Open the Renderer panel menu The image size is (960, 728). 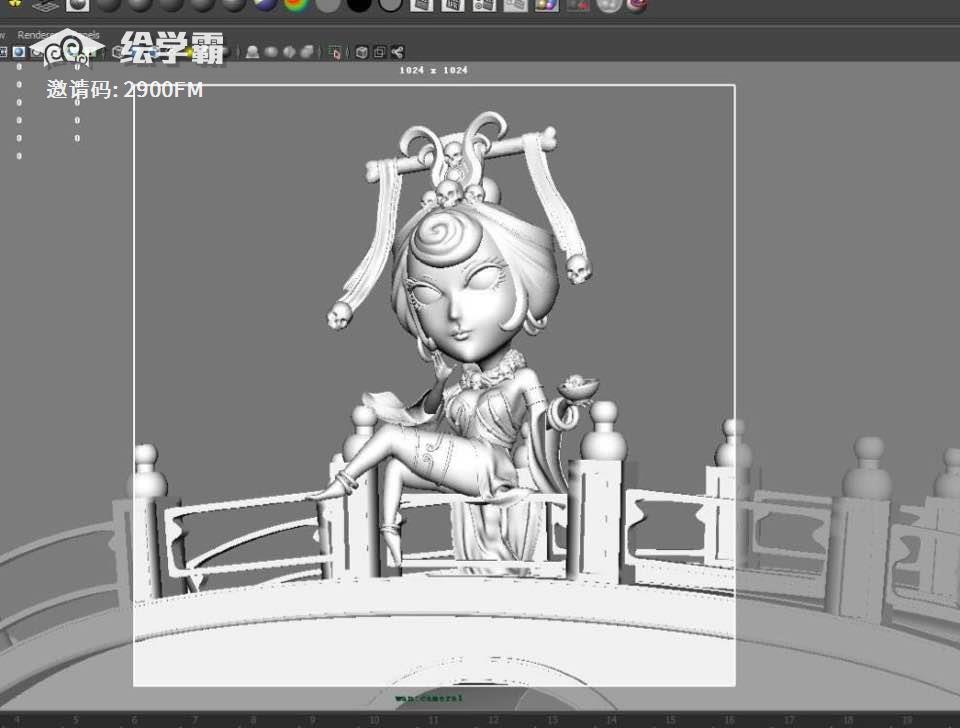[34, 35]
